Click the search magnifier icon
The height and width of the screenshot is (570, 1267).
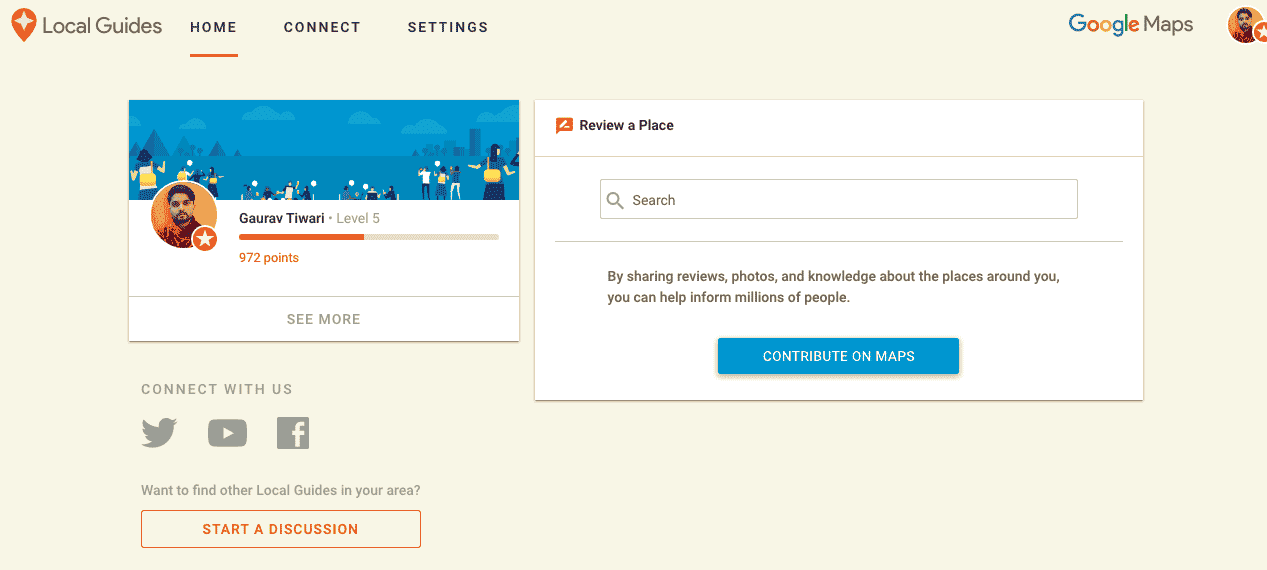[616, 200]
